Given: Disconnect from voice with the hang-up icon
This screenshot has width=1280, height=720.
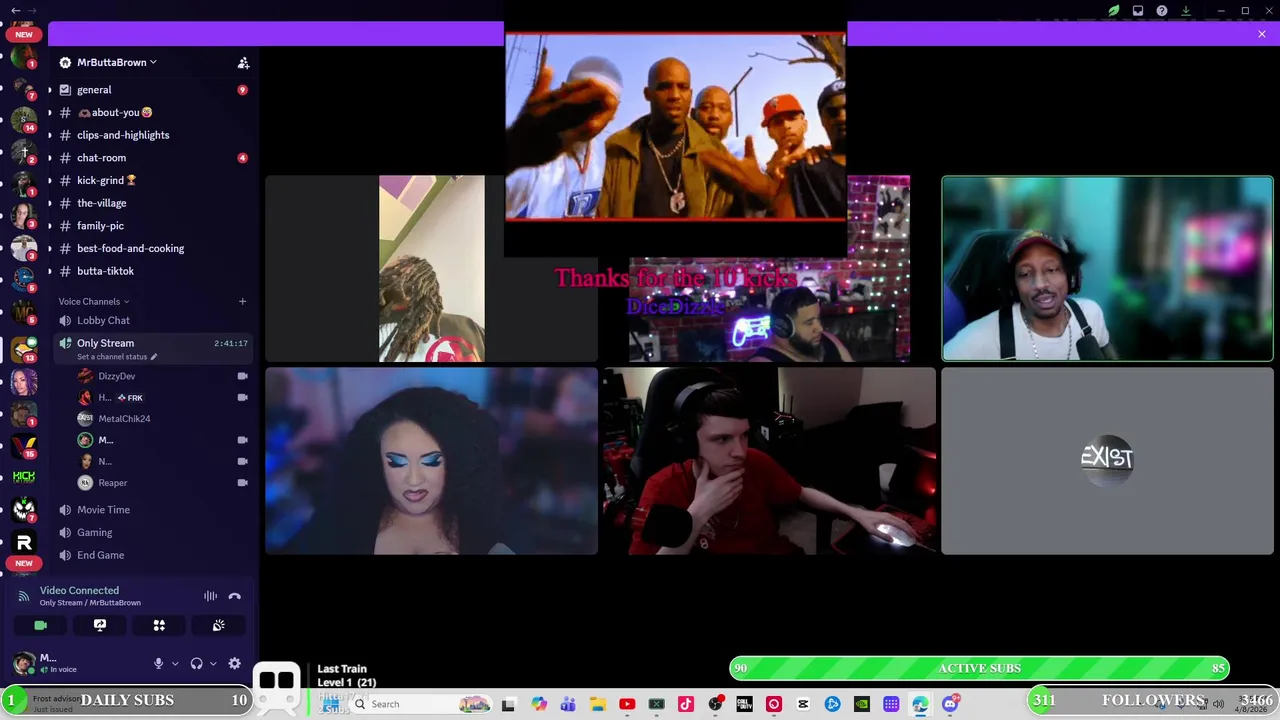Looking at the screenshot, I should click(x=235, y=596).
